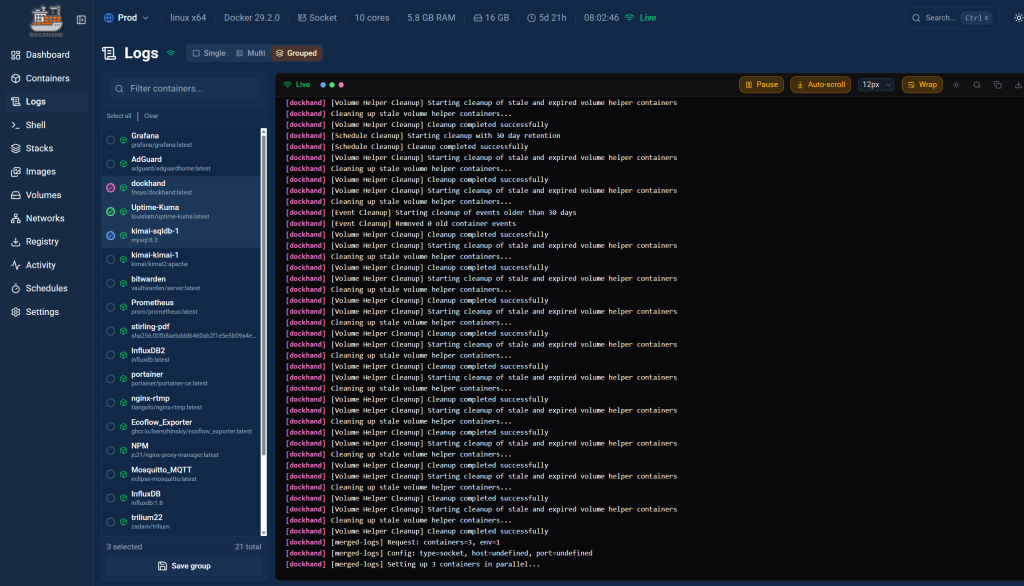Click the Save group button
This screenshot has height=586, width=1024.
pyautogui.click(x=183, y=566)
